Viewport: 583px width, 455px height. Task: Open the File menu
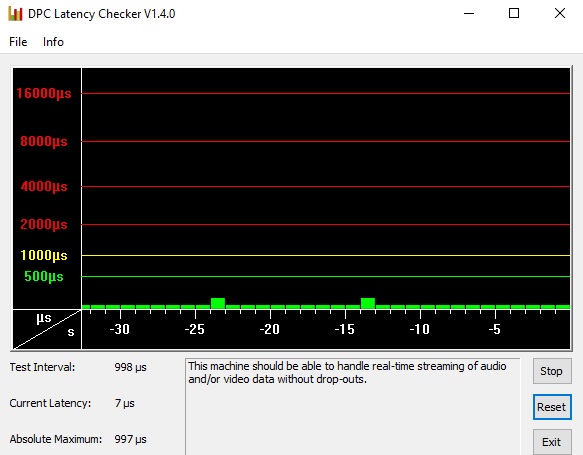click(x=18, y=42)
